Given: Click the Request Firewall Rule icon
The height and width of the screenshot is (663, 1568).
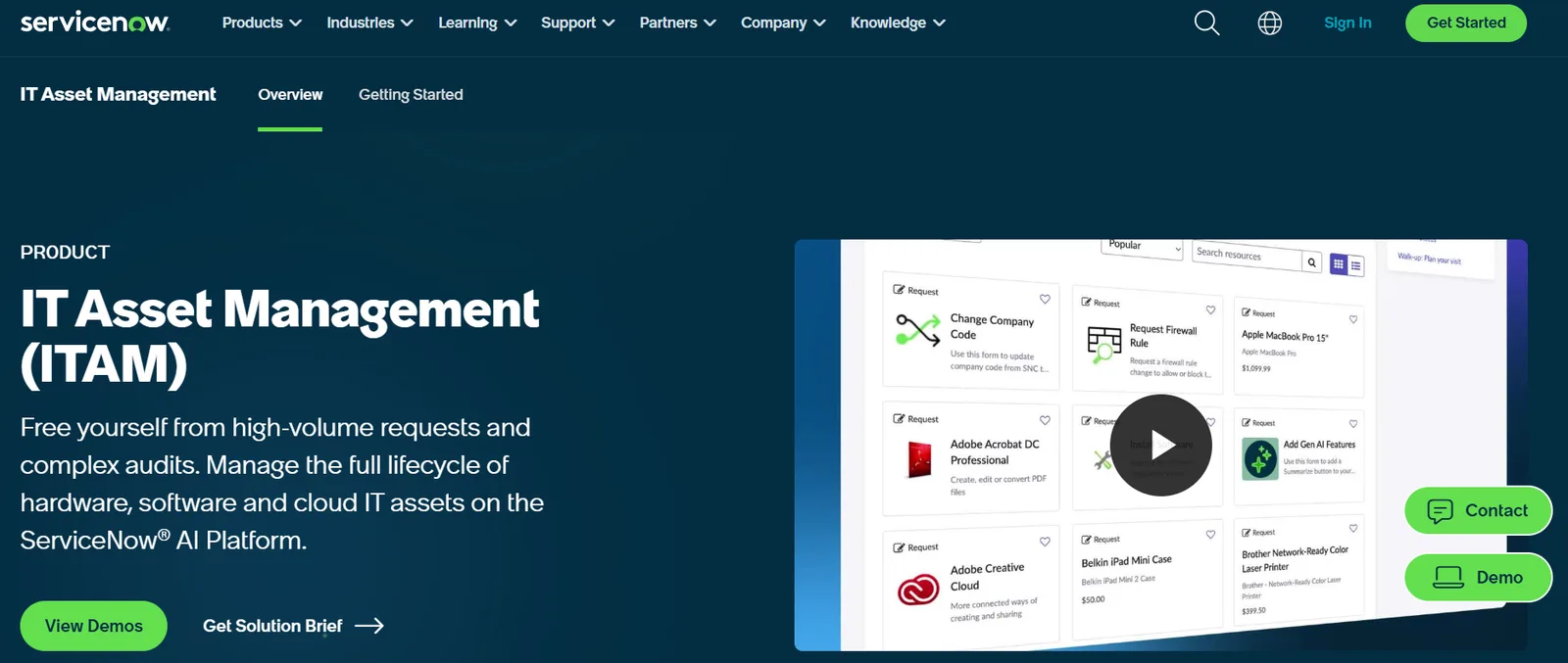Looking at the screenshot, I should [1104, 344].
